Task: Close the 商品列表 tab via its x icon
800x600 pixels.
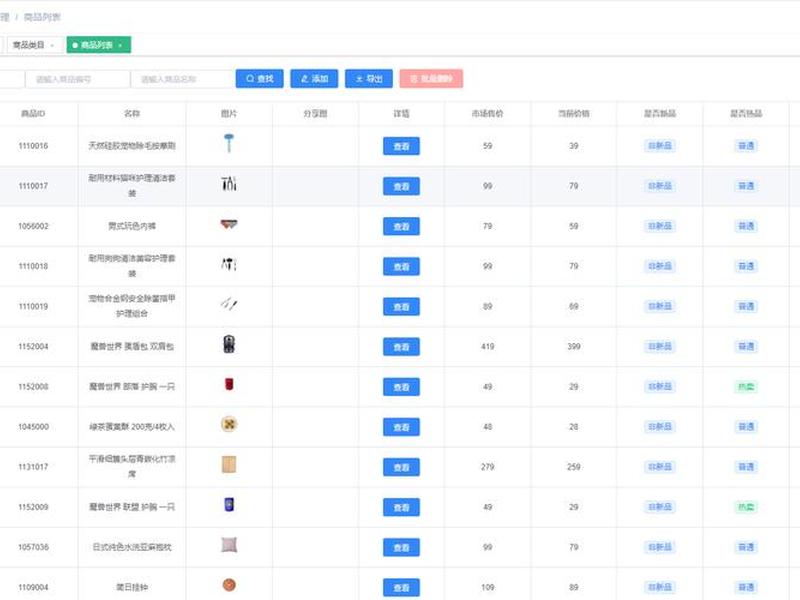Action: click(120, 45)
